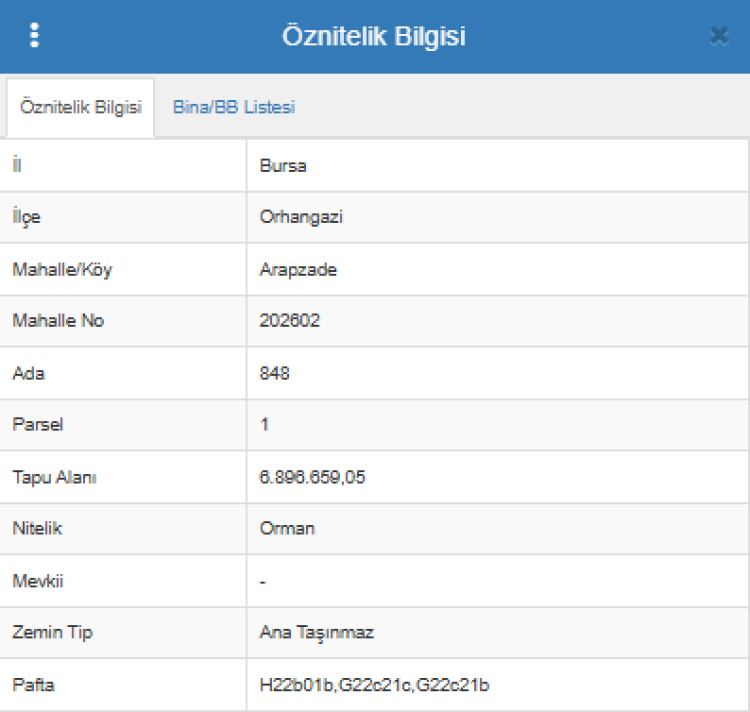Viewport: 750px width, 712px height.
Task: Click the Öznitelik Bilgisi header title
Action: (374, 36)
